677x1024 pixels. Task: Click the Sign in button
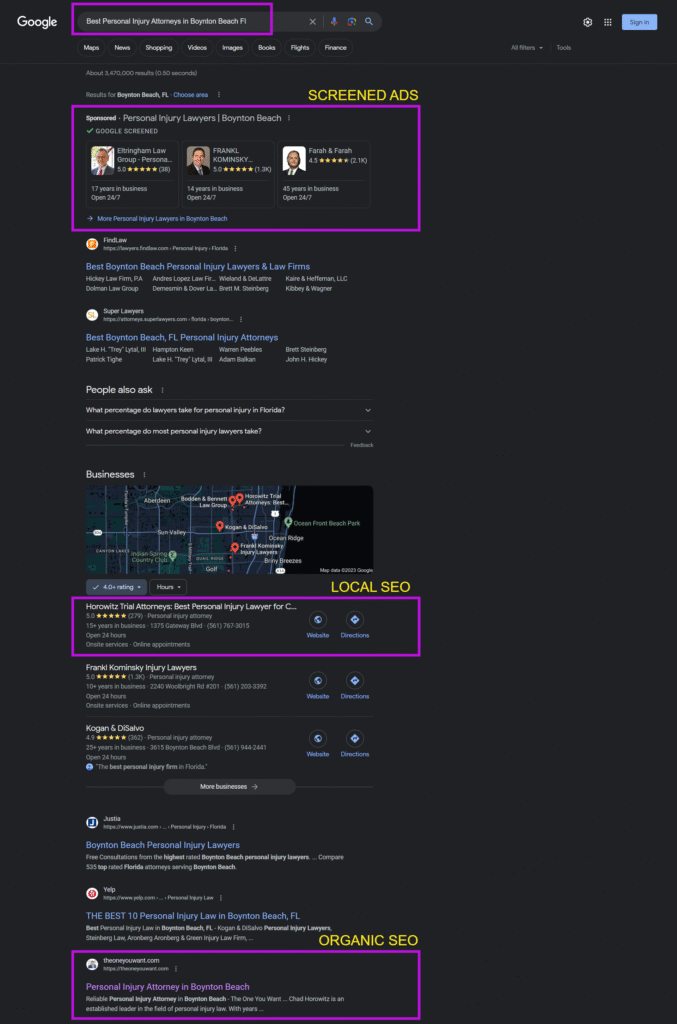point(639,22)
